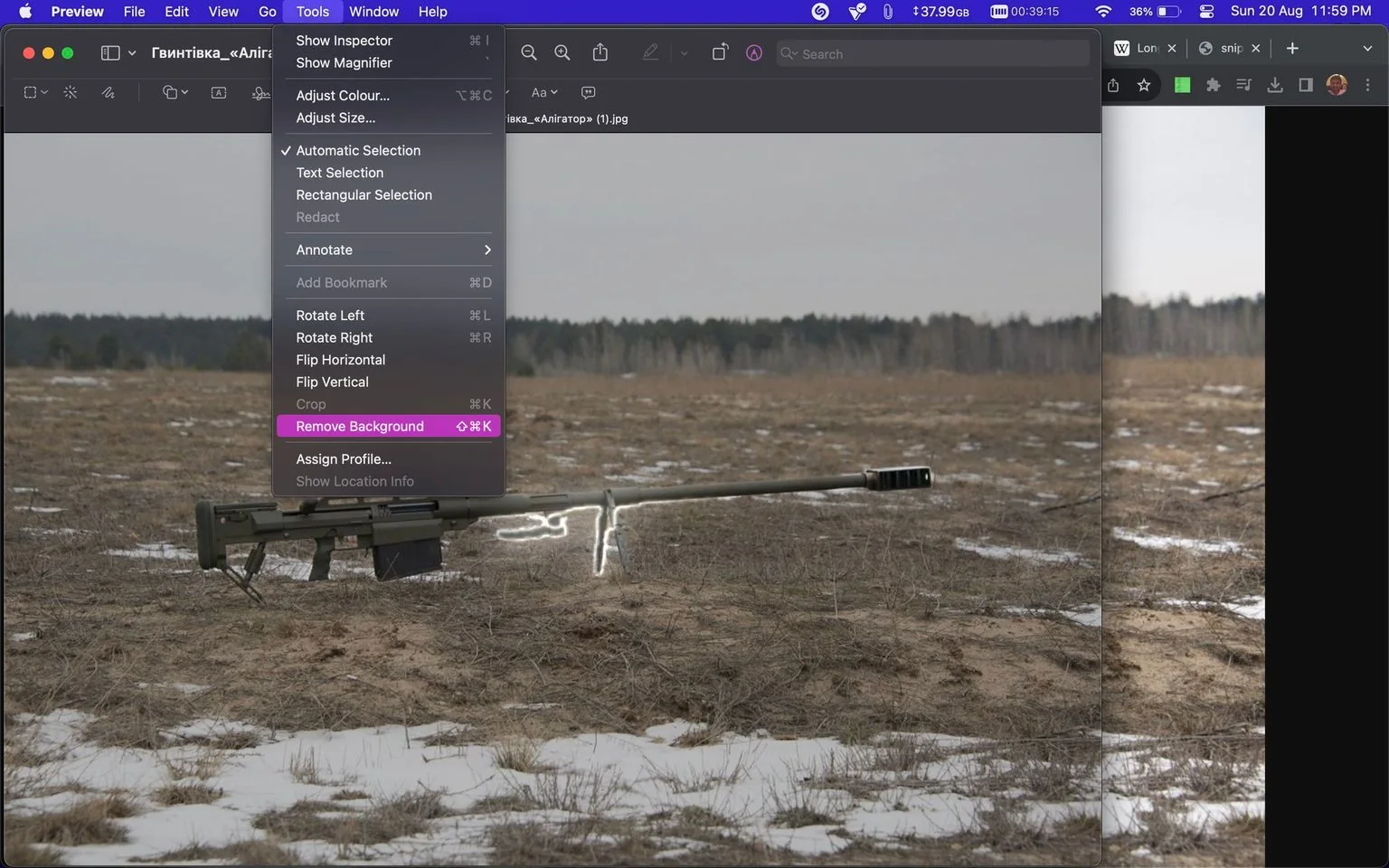Select the Instant Alpha wand tool
This screenshot has width=1389, height=868.
click(x=71, y=92)
